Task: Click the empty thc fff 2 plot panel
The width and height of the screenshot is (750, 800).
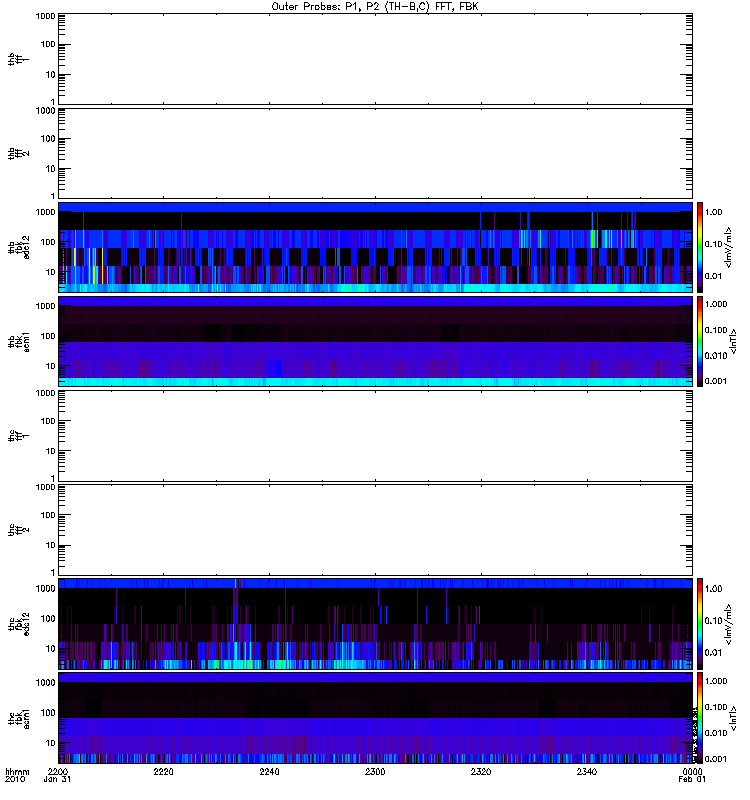Action: [375, 530]
